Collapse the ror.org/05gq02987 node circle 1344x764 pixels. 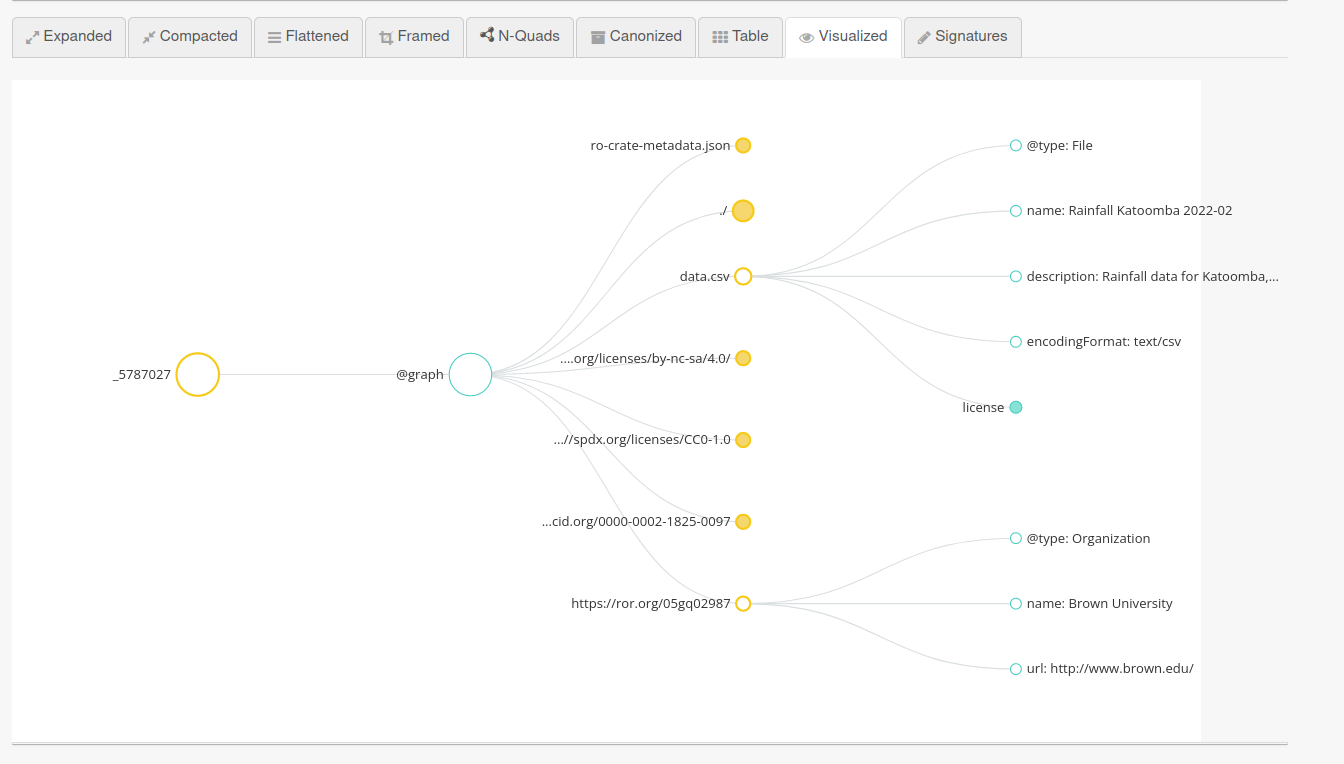743,604
